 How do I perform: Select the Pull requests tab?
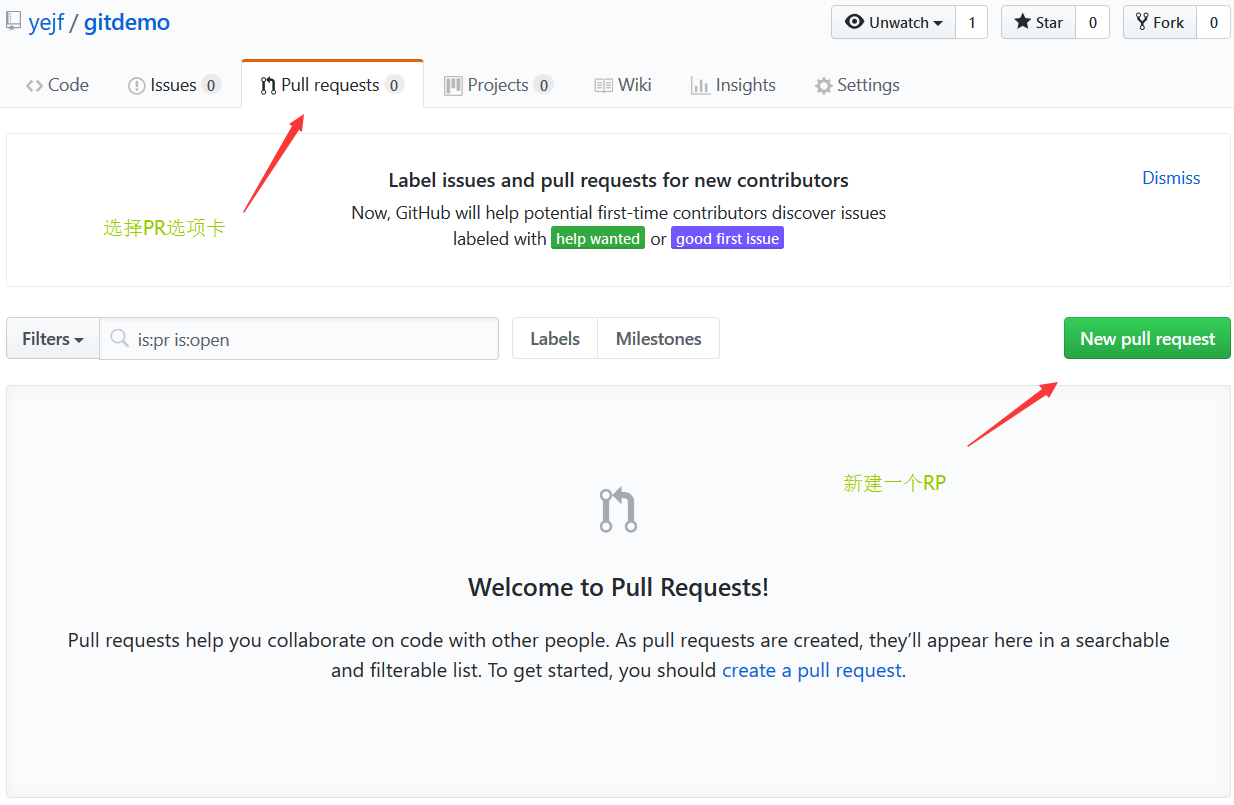coord(332,85)
